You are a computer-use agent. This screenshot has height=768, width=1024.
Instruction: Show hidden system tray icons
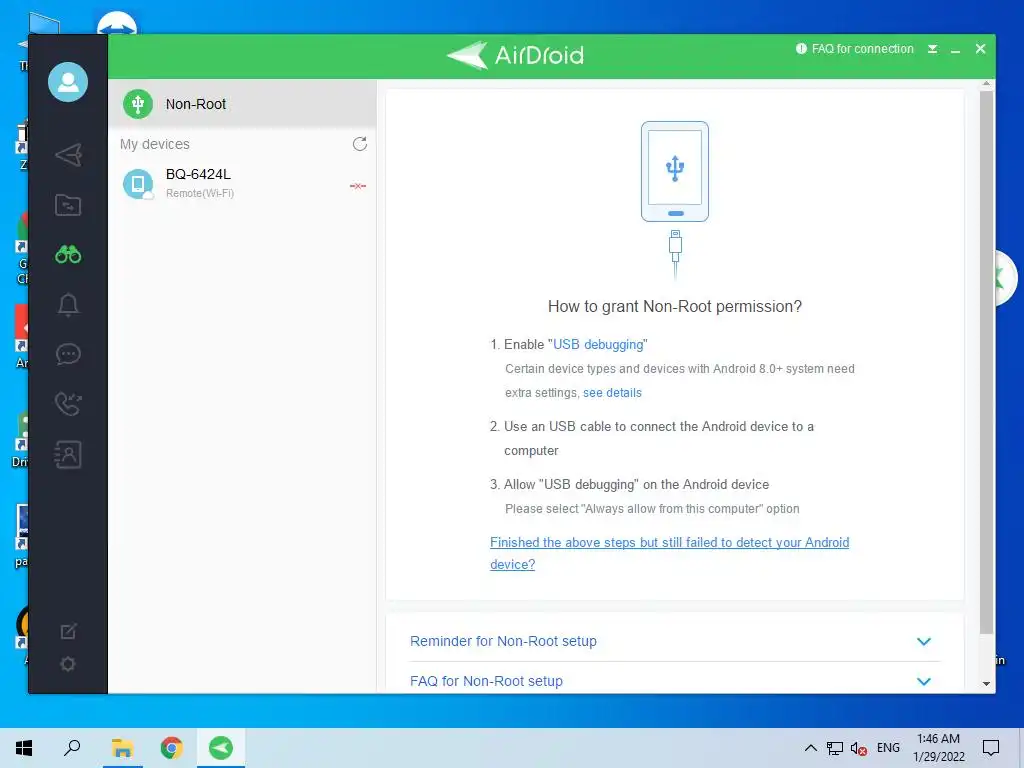click(810, 748)
